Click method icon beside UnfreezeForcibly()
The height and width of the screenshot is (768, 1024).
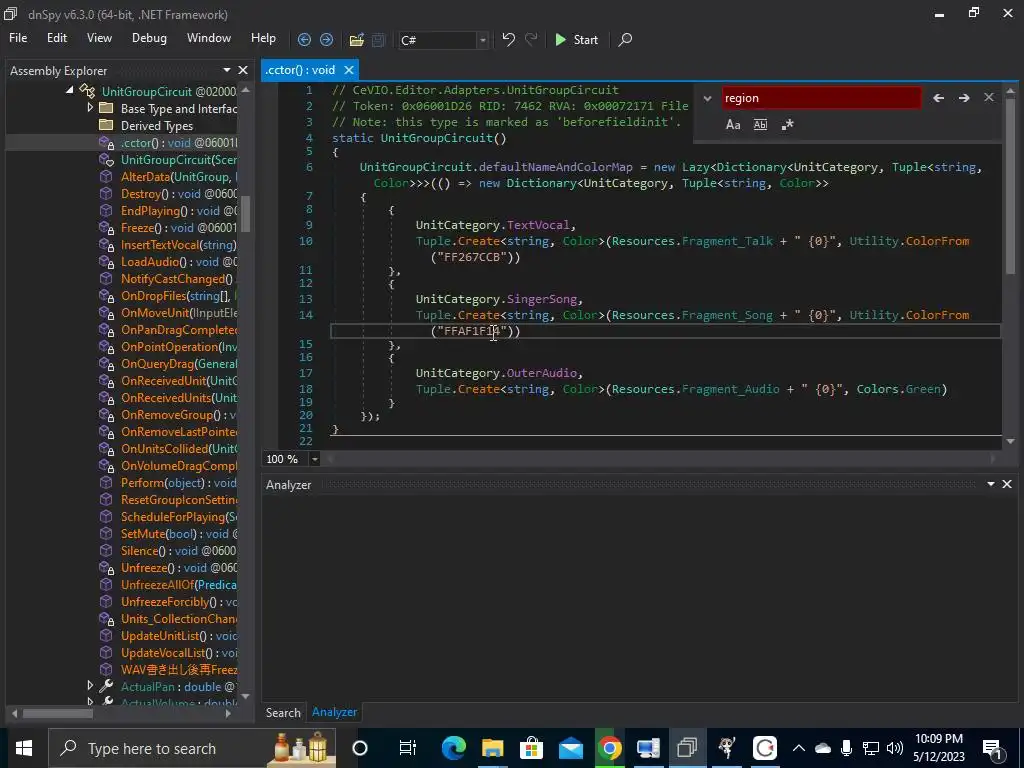point(106,601)
